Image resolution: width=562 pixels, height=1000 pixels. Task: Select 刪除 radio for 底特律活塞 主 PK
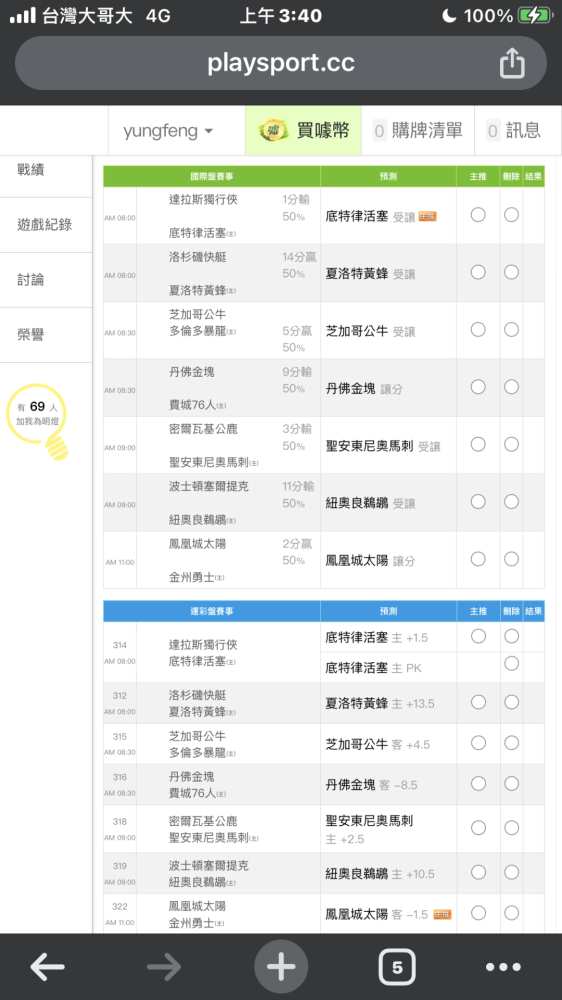click(x=511, y=663)
